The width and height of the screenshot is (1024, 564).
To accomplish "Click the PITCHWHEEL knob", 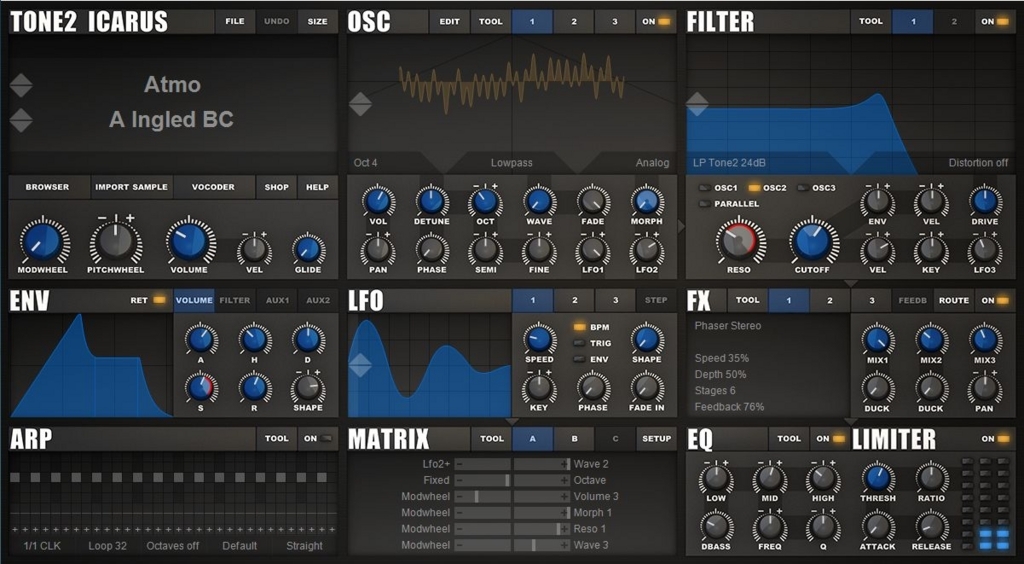I will (116, 241).
